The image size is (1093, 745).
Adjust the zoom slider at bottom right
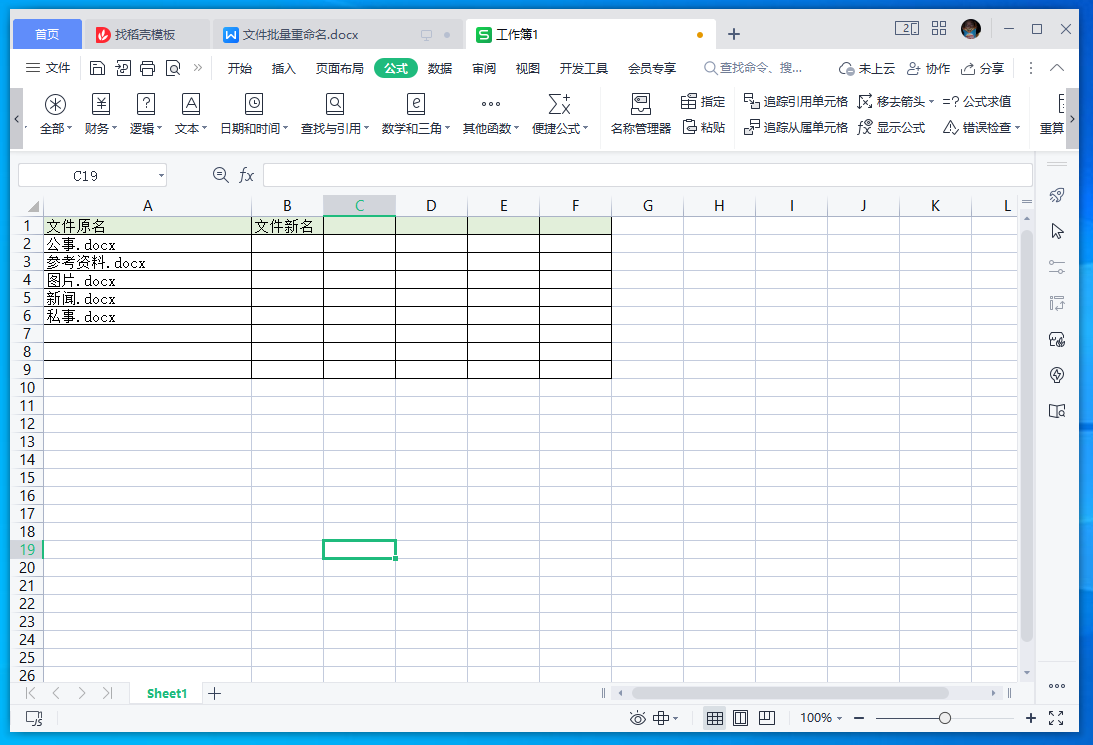(943, 718)
